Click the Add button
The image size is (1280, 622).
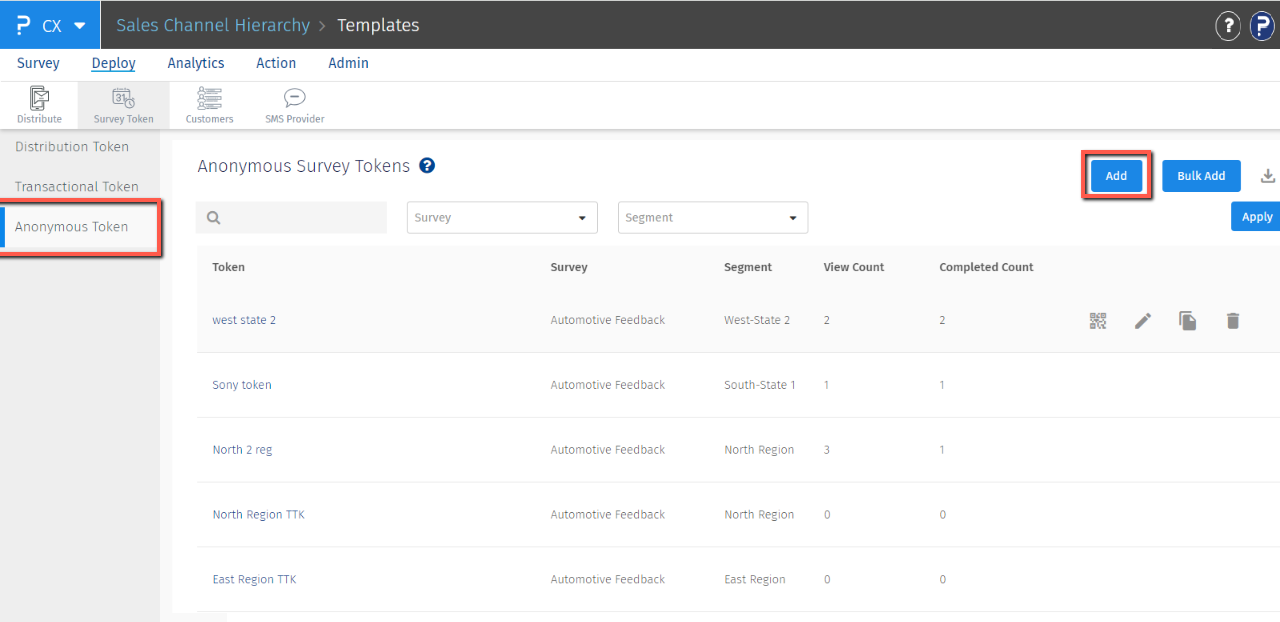pos(1116,176)
